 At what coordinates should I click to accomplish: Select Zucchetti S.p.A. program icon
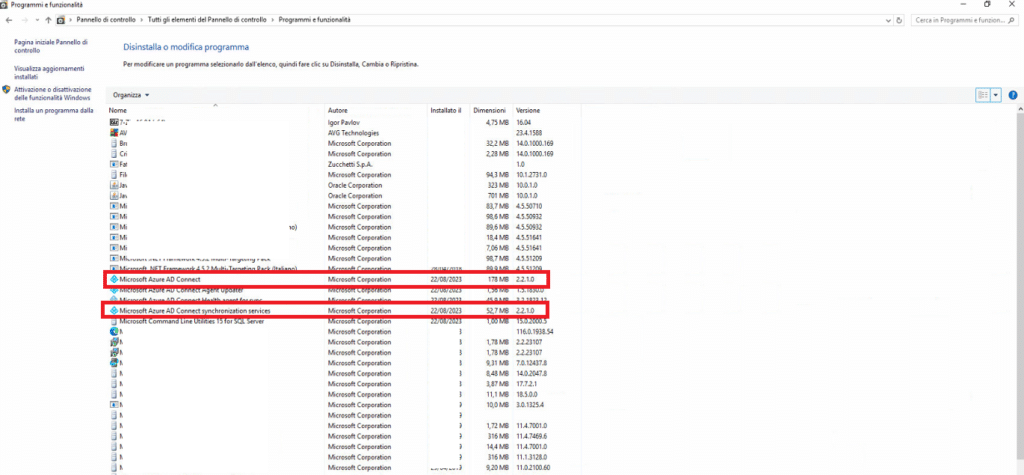114,164
